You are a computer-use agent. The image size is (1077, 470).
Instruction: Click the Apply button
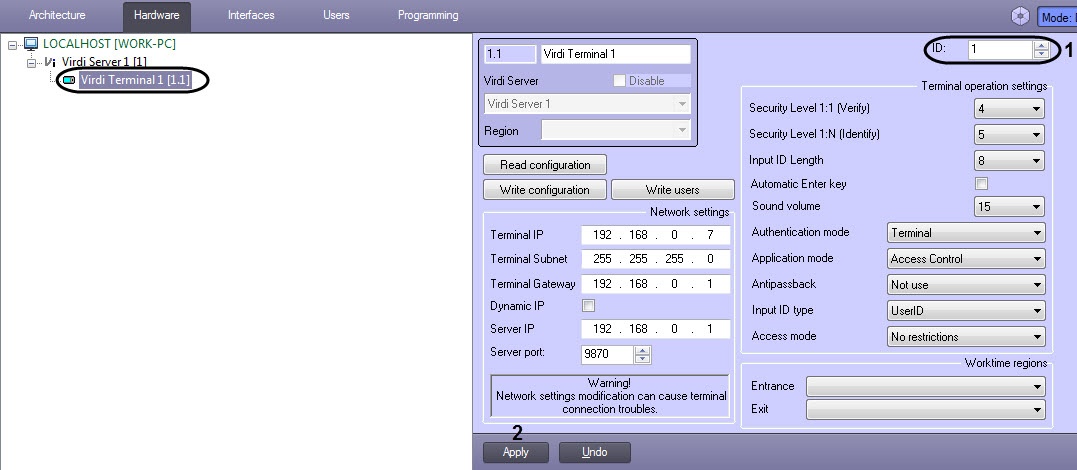coord(515,452)
